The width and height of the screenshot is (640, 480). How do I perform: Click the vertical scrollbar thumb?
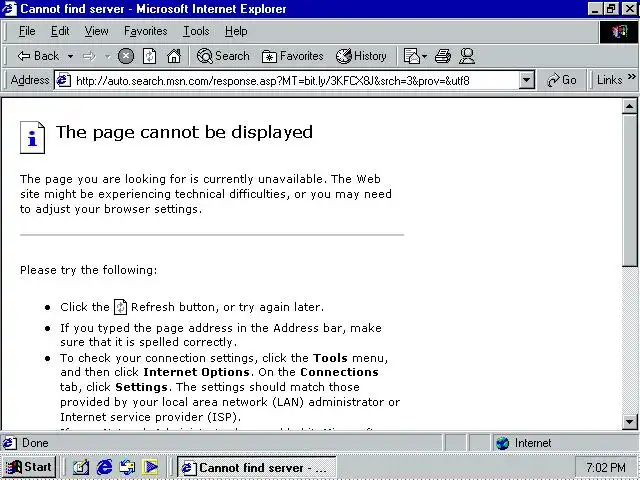click(x=629, y=191)
